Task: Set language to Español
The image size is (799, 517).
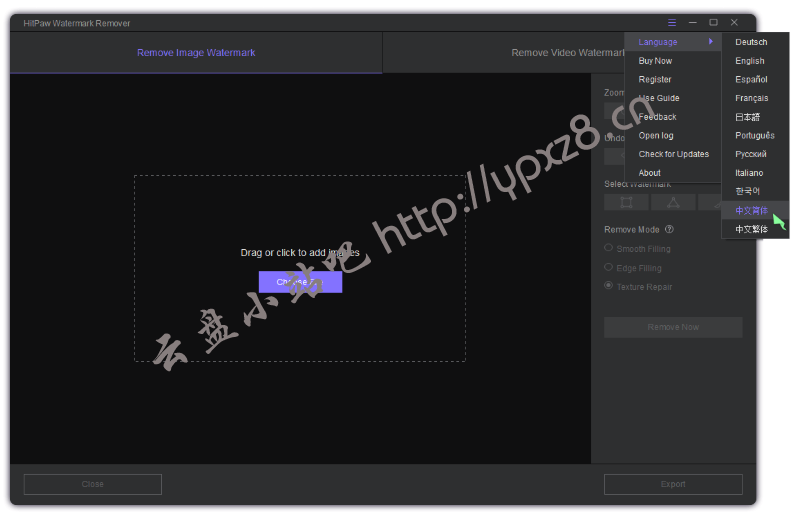Action: pyautogui.click(x=756, y=79)
